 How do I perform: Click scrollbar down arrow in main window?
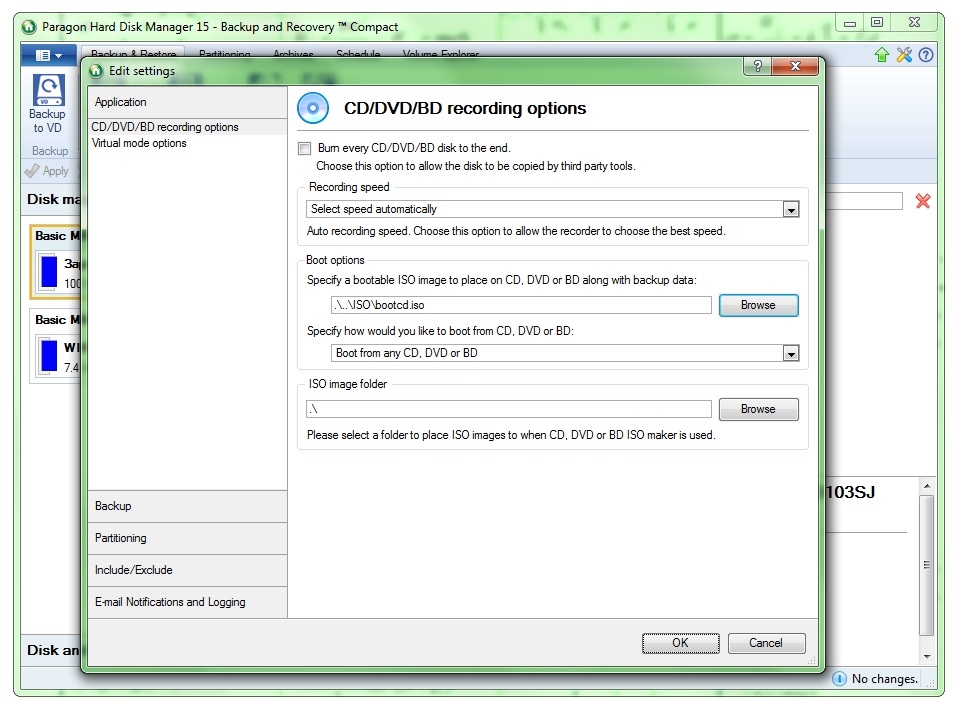pyautogui.click(x=926, y=656)
